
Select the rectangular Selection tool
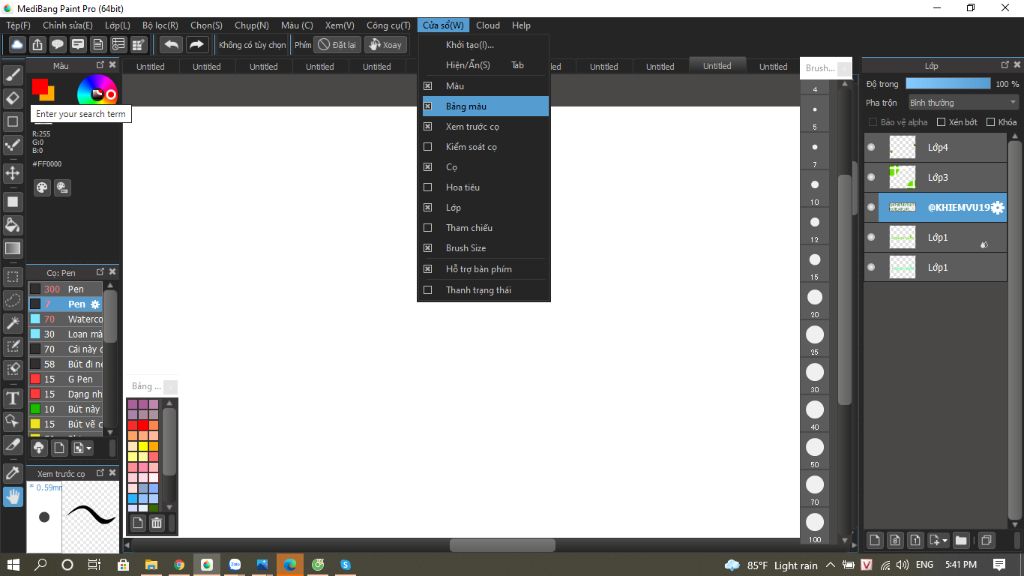(x=12, y=277)
